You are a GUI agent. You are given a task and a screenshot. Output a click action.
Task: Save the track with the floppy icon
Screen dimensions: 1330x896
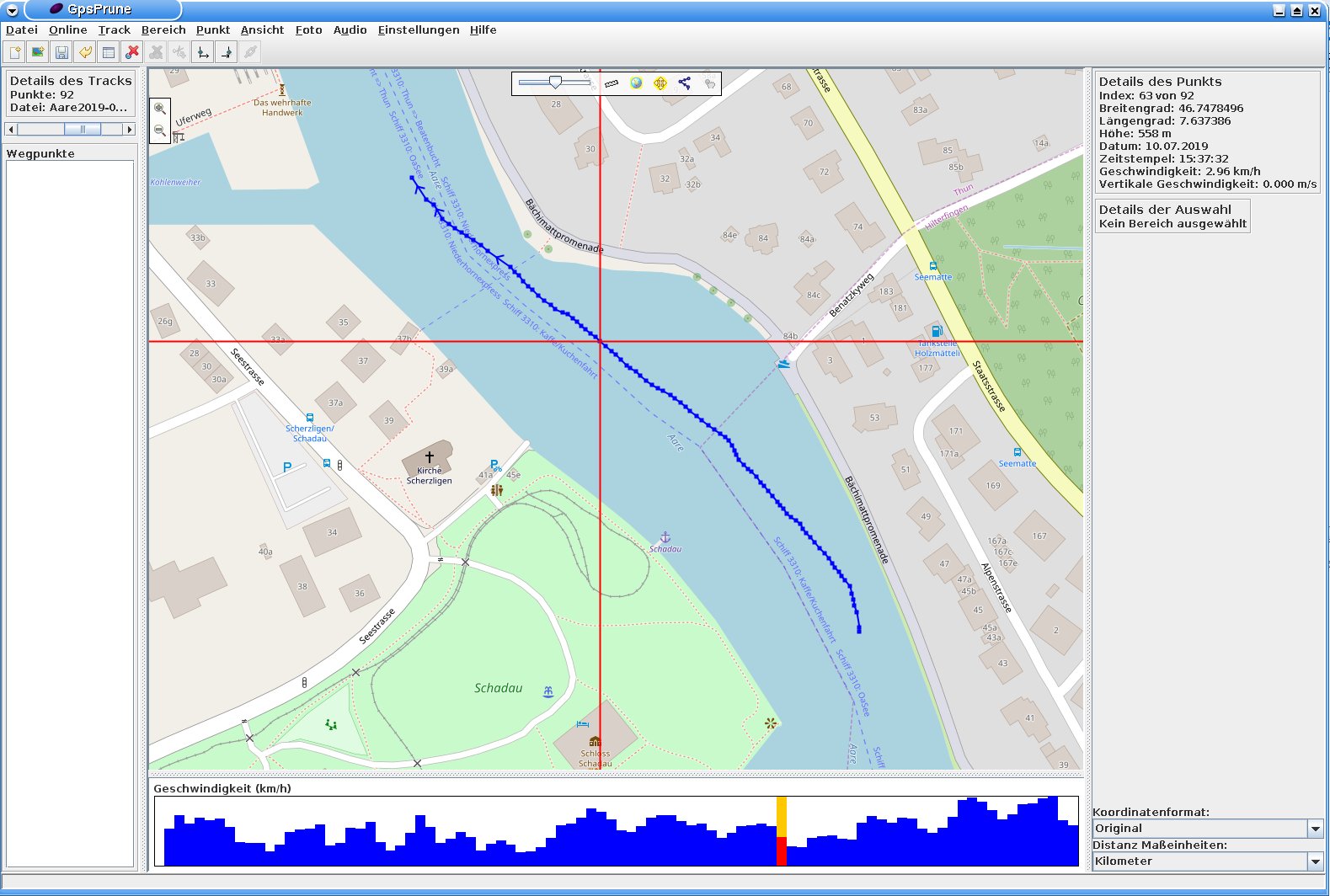61,52
